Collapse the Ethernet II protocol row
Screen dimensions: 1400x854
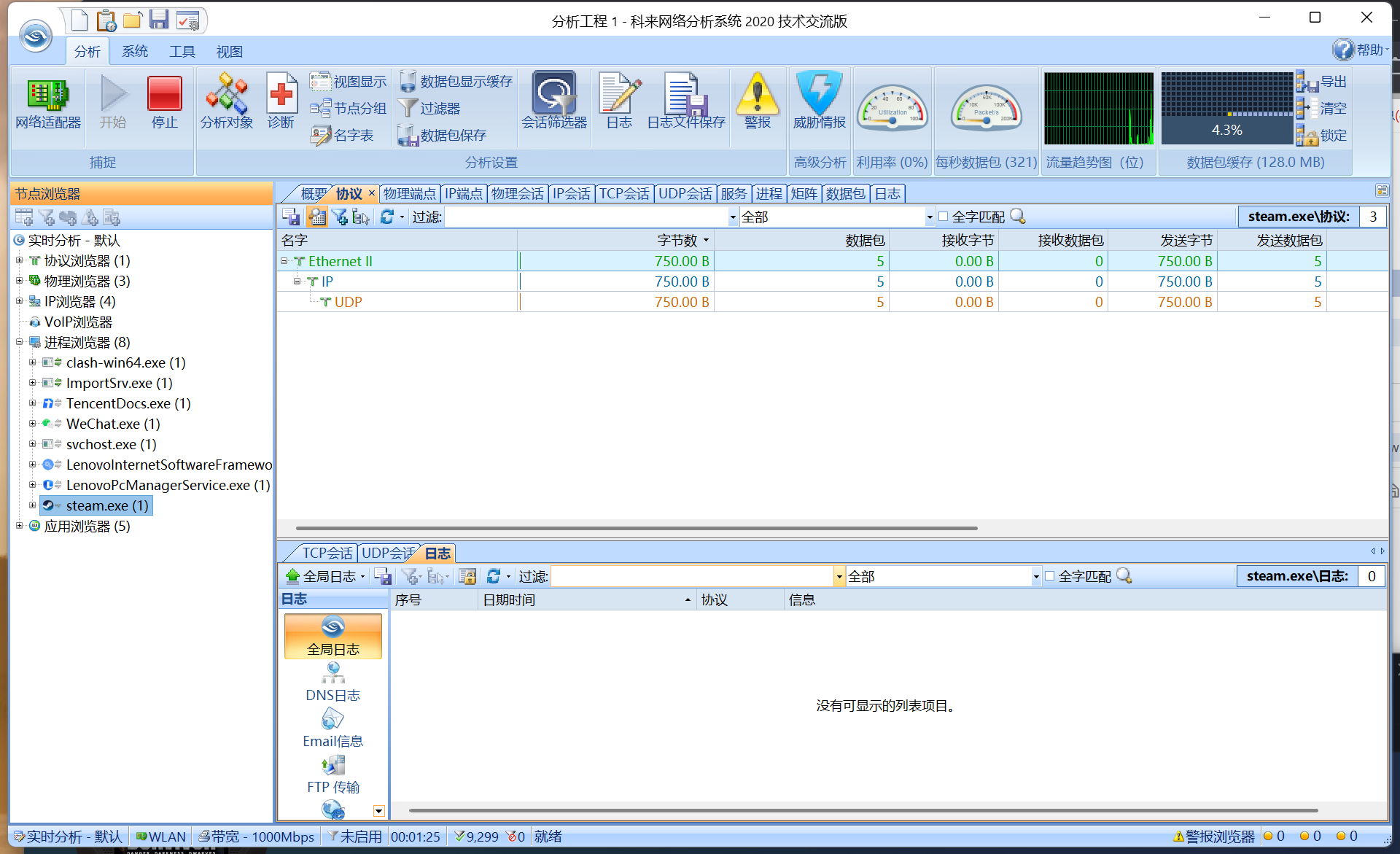click(284, 261)
